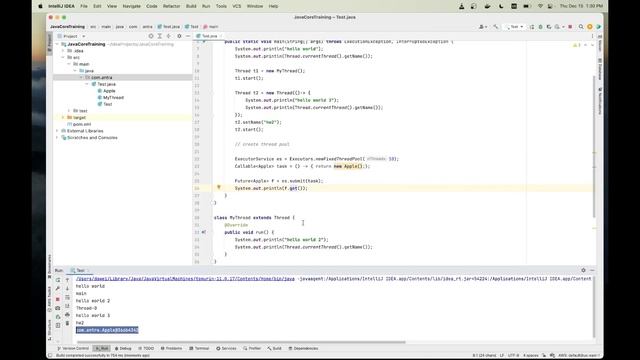Toggle soft-wrap in the Run console

[x=67, y=298]
